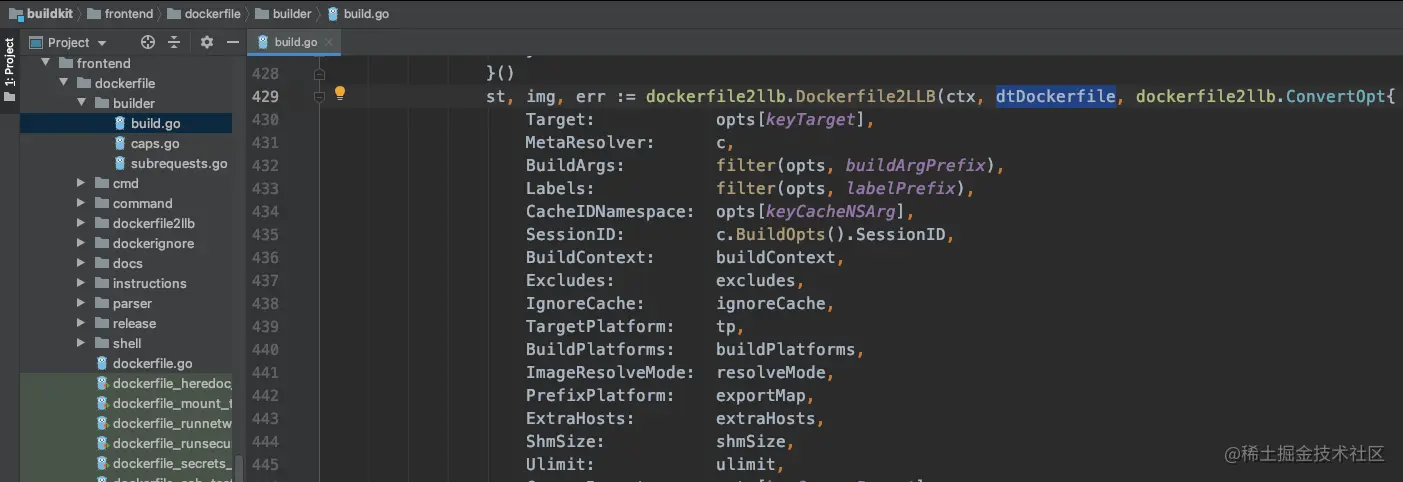Switch to the build.go editor tab

[x=295, y=42]
